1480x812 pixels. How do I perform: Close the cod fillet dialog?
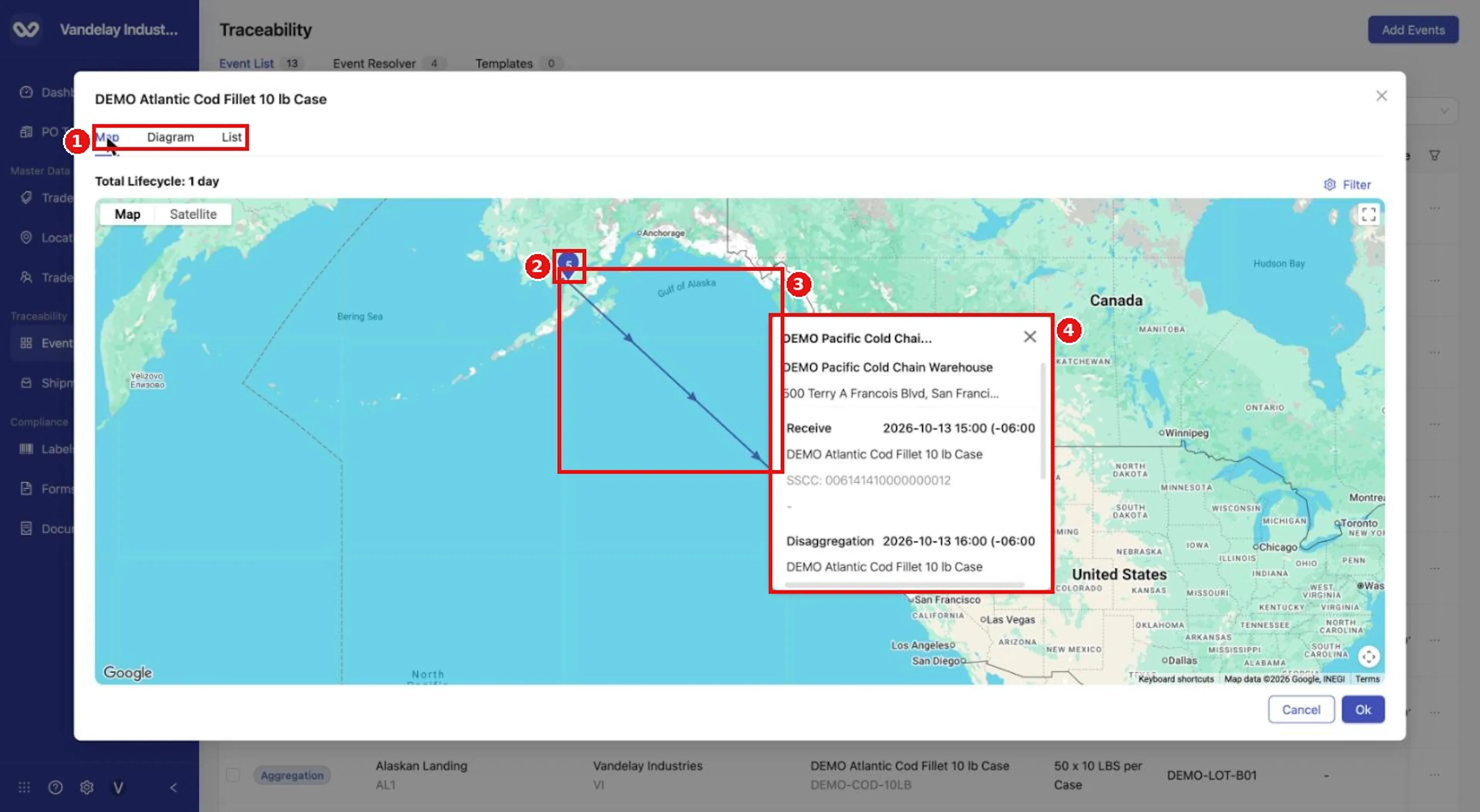(1381, 96)
